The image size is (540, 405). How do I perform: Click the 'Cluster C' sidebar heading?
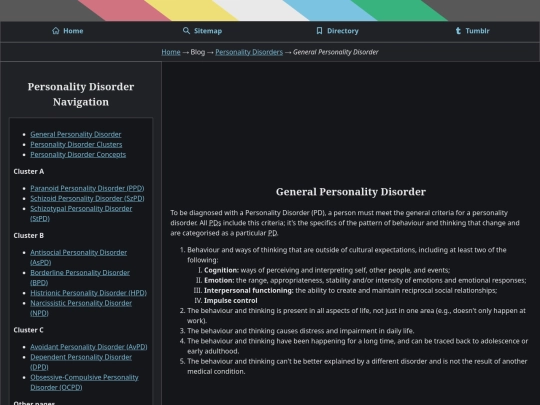(29, 330)
